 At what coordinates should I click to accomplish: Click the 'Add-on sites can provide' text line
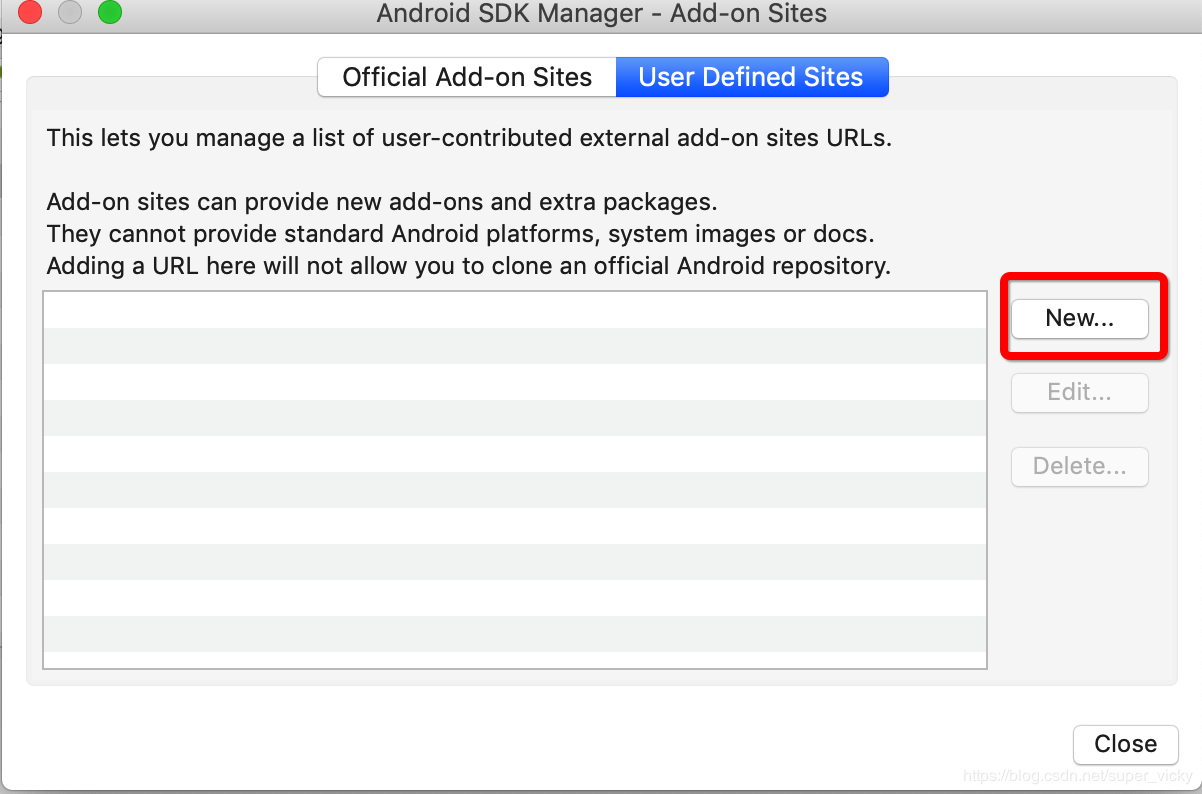(x=382, y=202)
